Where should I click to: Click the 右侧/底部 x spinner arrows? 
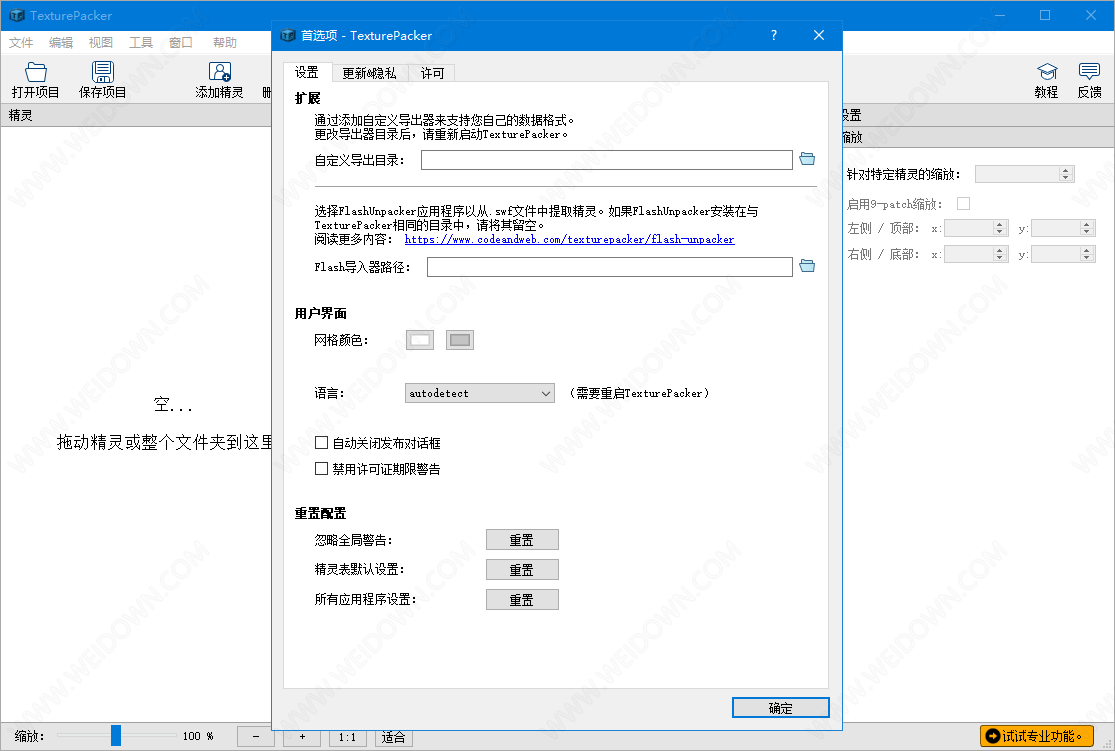1000,254
